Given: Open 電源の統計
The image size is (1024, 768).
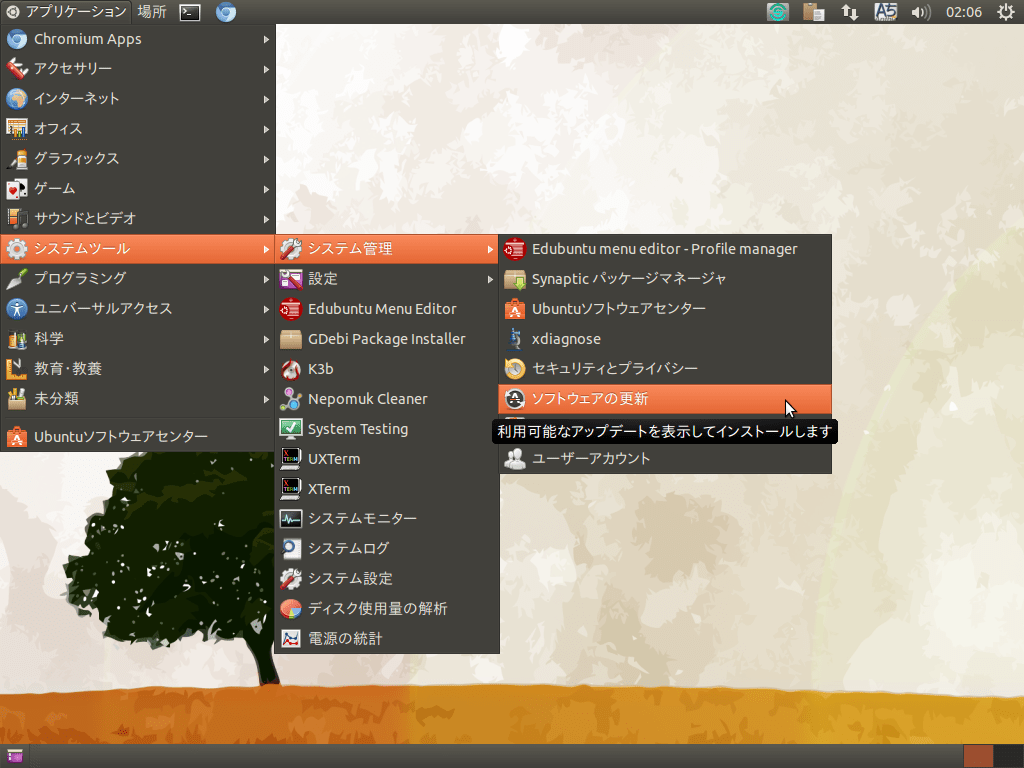Looking at the screenshot, I should pos(387,639).
